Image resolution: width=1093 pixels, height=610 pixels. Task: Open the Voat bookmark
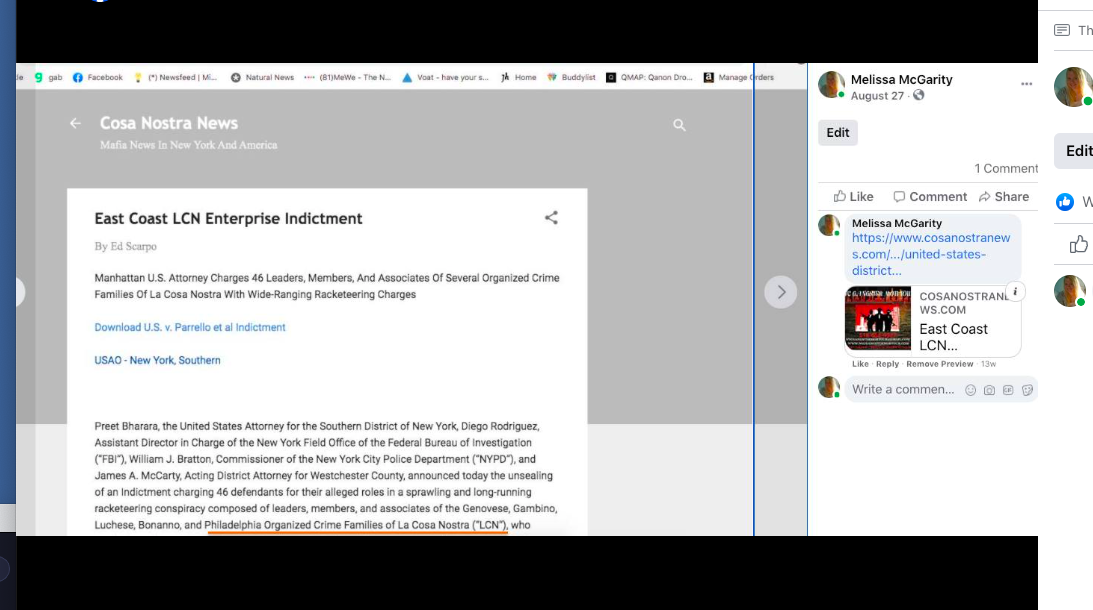445,77
